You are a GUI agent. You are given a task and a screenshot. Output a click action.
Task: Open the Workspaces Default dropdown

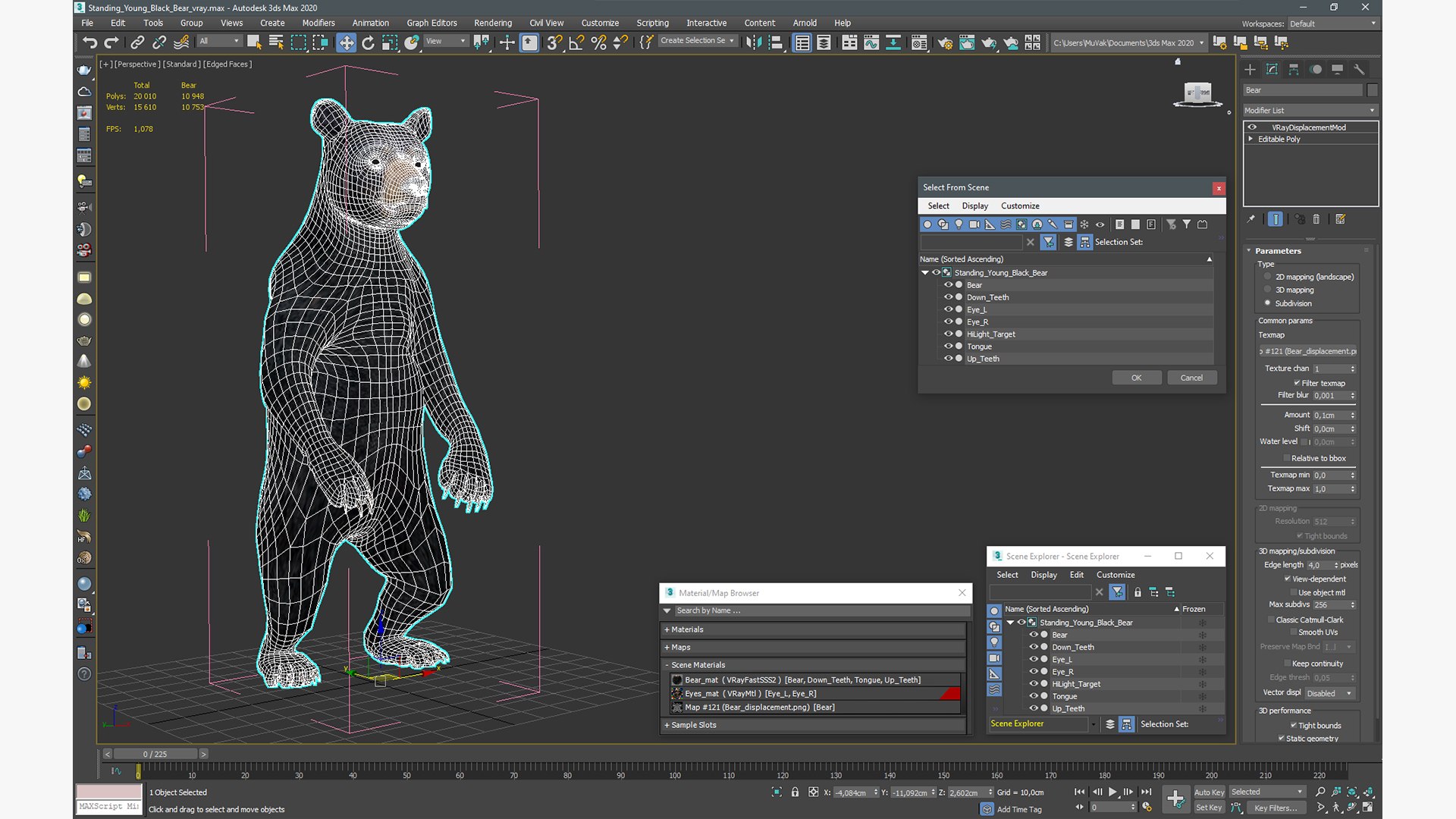tap(1332, 24)
